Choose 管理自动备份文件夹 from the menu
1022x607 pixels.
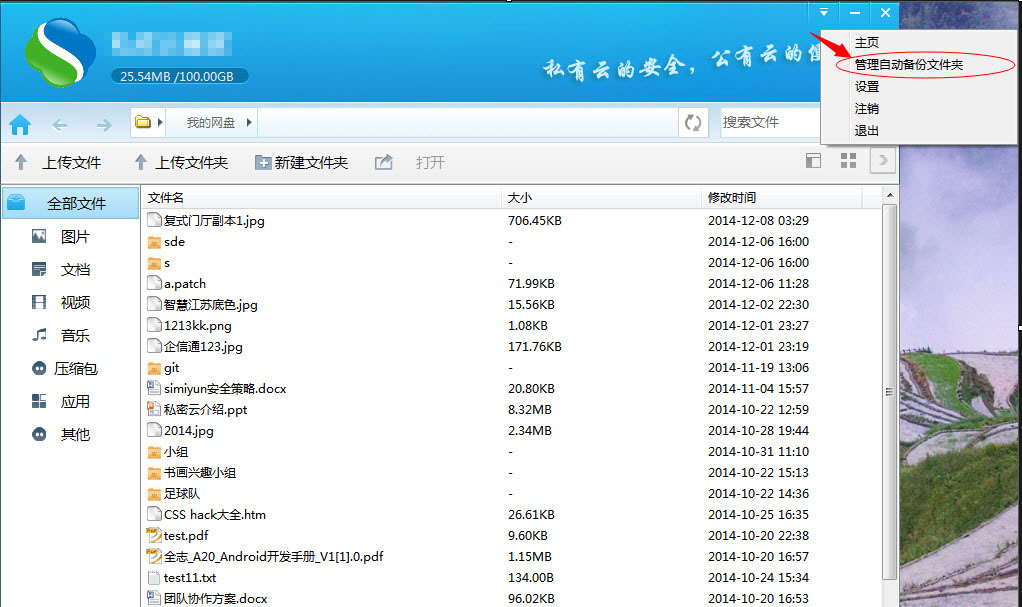[909, 63]
